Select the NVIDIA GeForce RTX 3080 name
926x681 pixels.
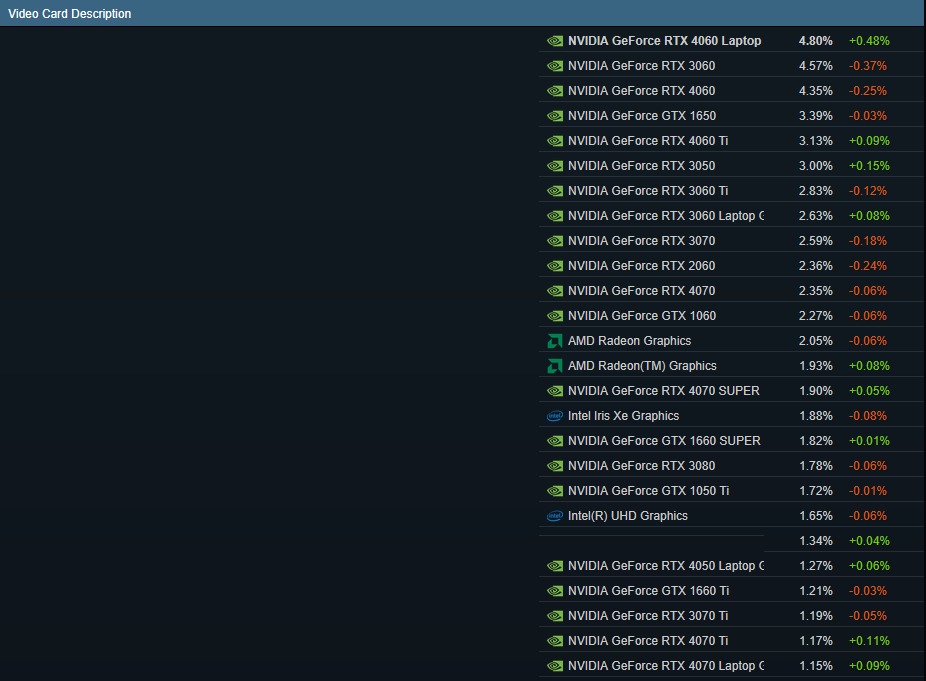point(641,466)
